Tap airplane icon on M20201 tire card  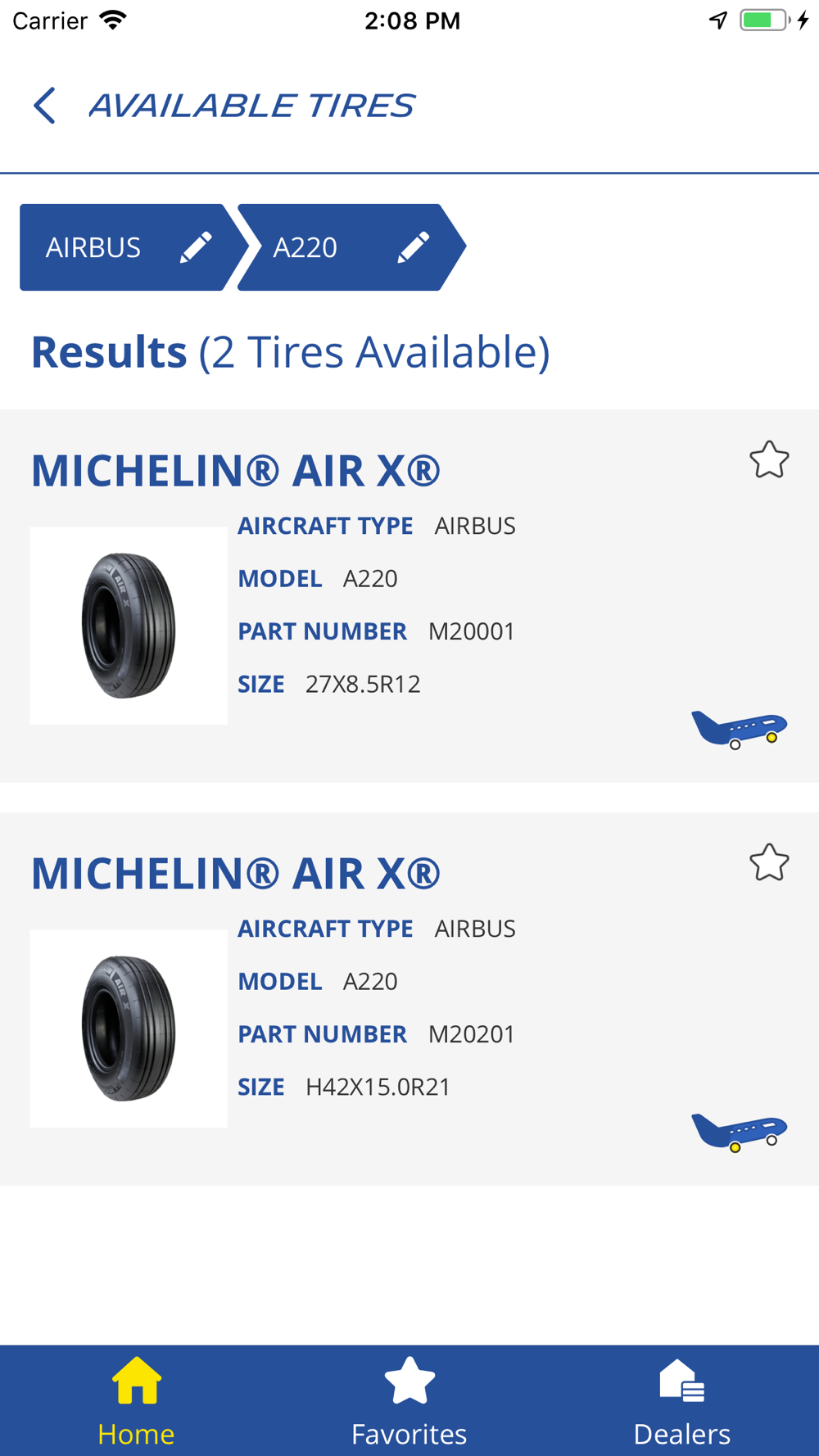click(x=739, y=1132)
